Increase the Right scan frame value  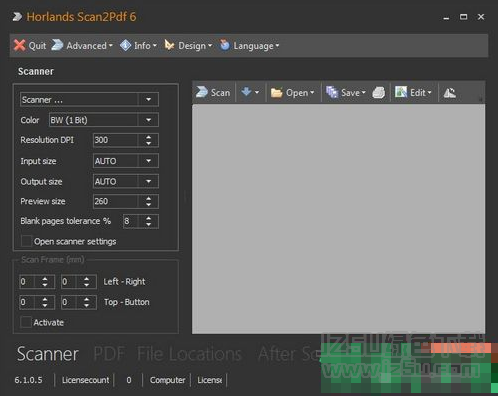pos(86,279)
